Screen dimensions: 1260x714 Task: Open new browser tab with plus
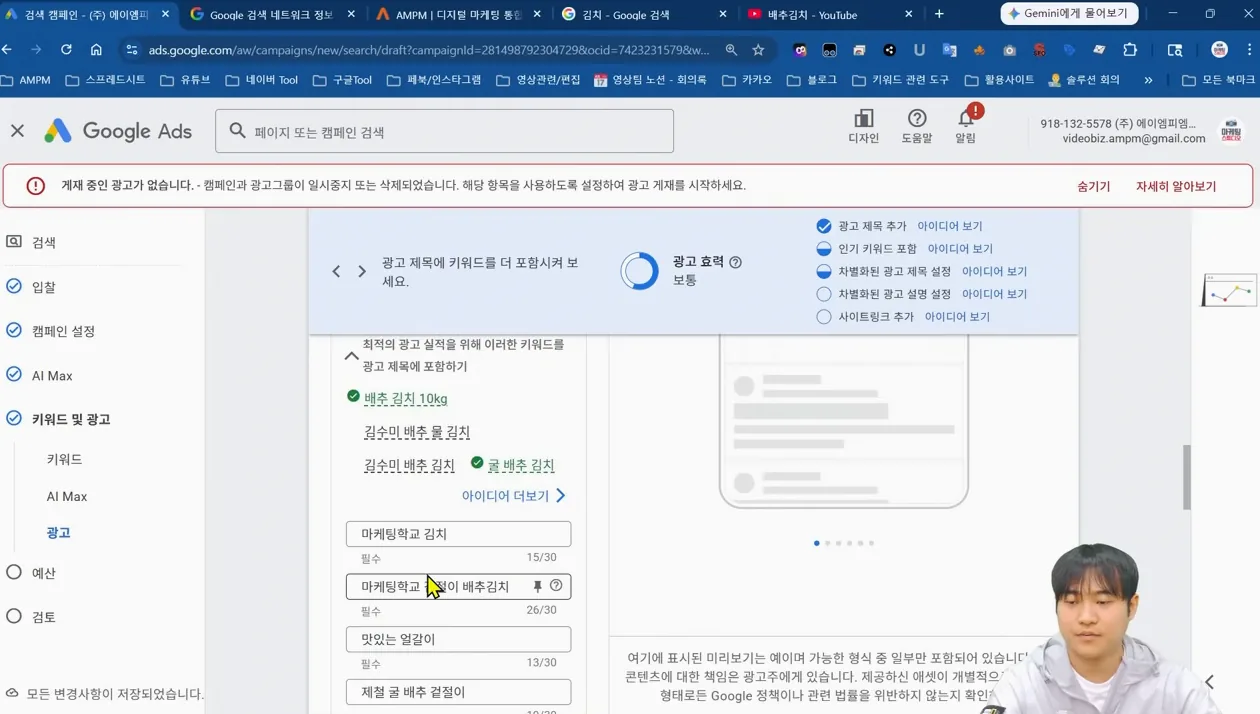coord(939,14)
